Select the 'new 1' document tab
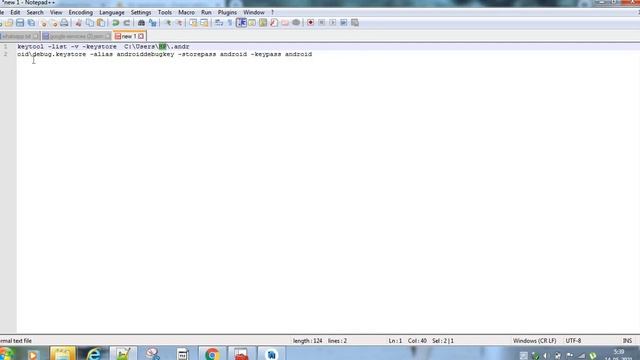The width and height of the screenshot is (640, 360). click(x=129, y=36)
